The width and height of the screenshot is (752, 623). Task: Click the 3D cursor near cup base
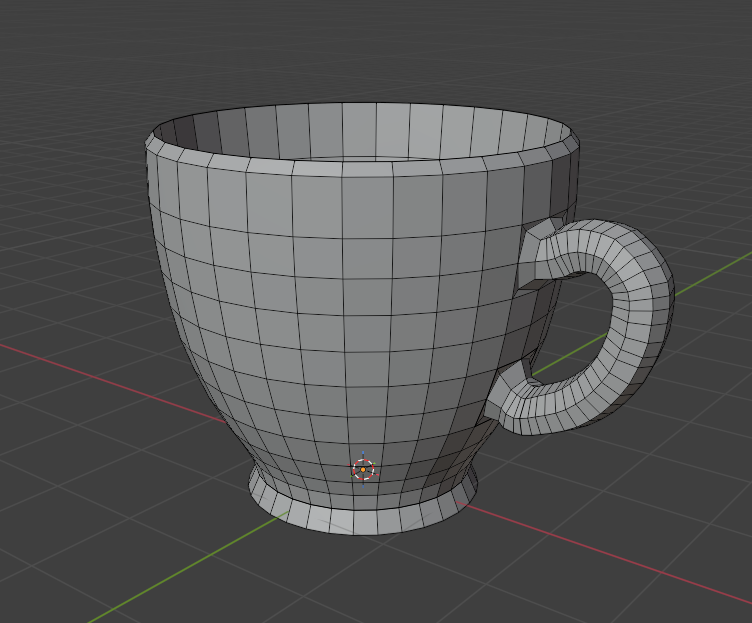363,470
